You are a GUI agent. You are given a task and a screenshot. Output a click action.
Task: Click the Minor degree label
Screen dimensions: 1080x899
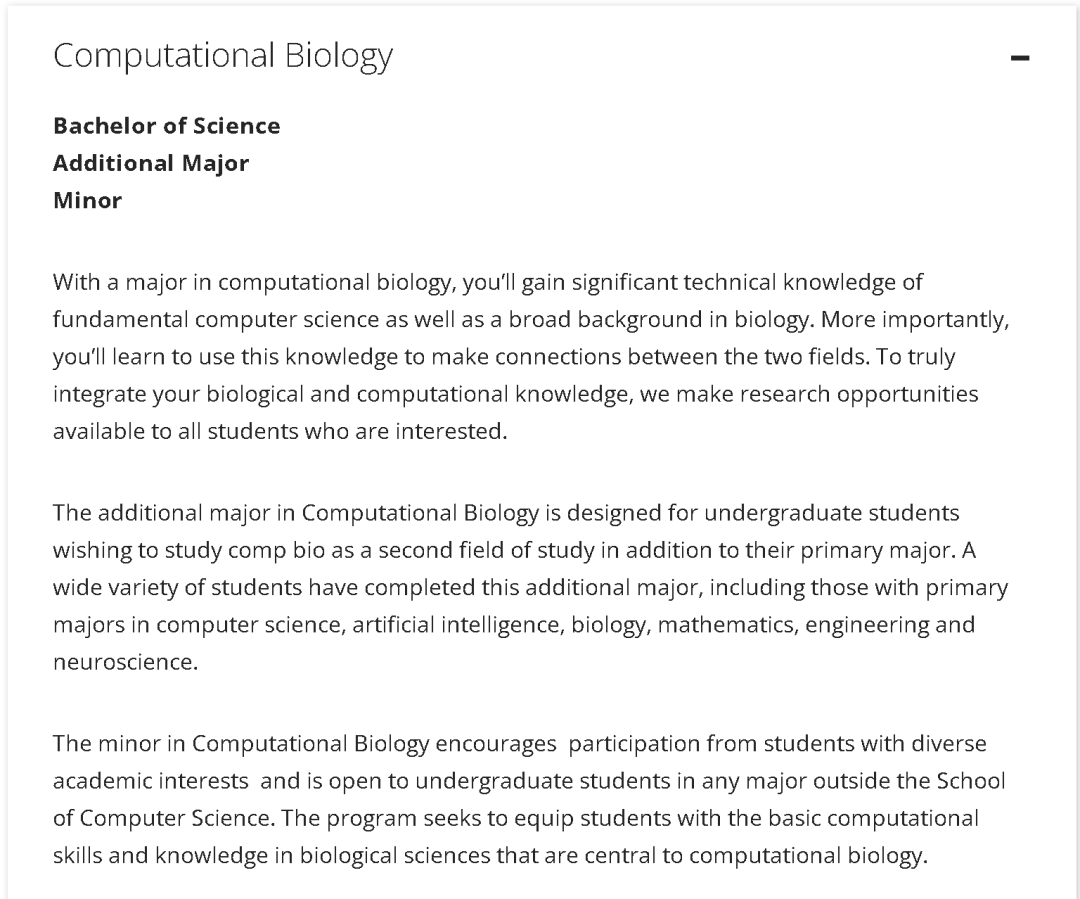point(87,200)
